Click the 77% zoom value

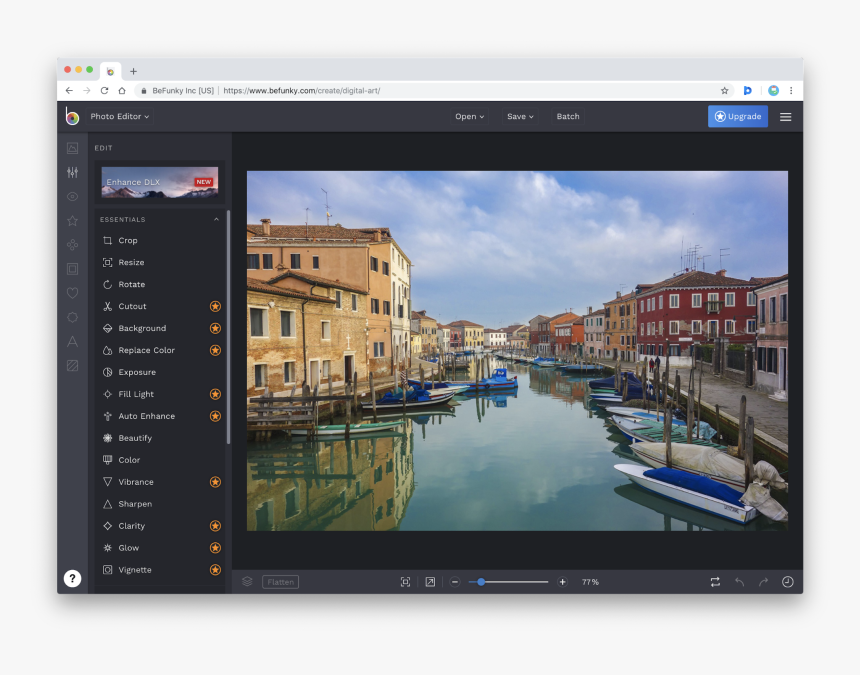pyautogui.click(x=590, y=582)
